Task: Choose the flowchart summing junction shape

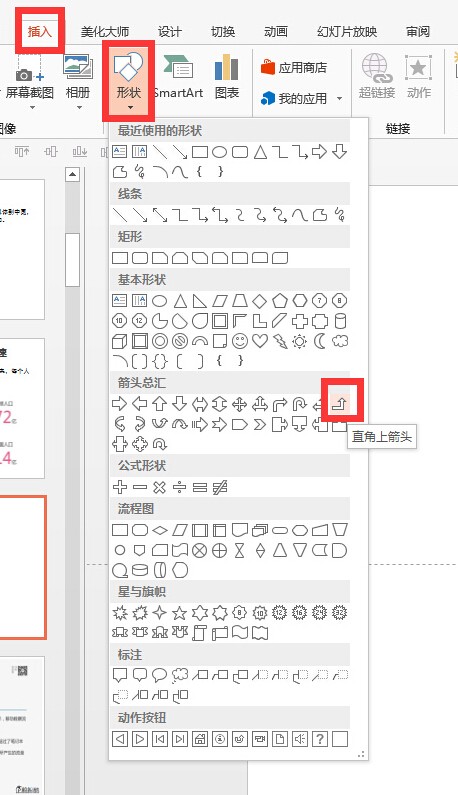Action: point(200,550)
